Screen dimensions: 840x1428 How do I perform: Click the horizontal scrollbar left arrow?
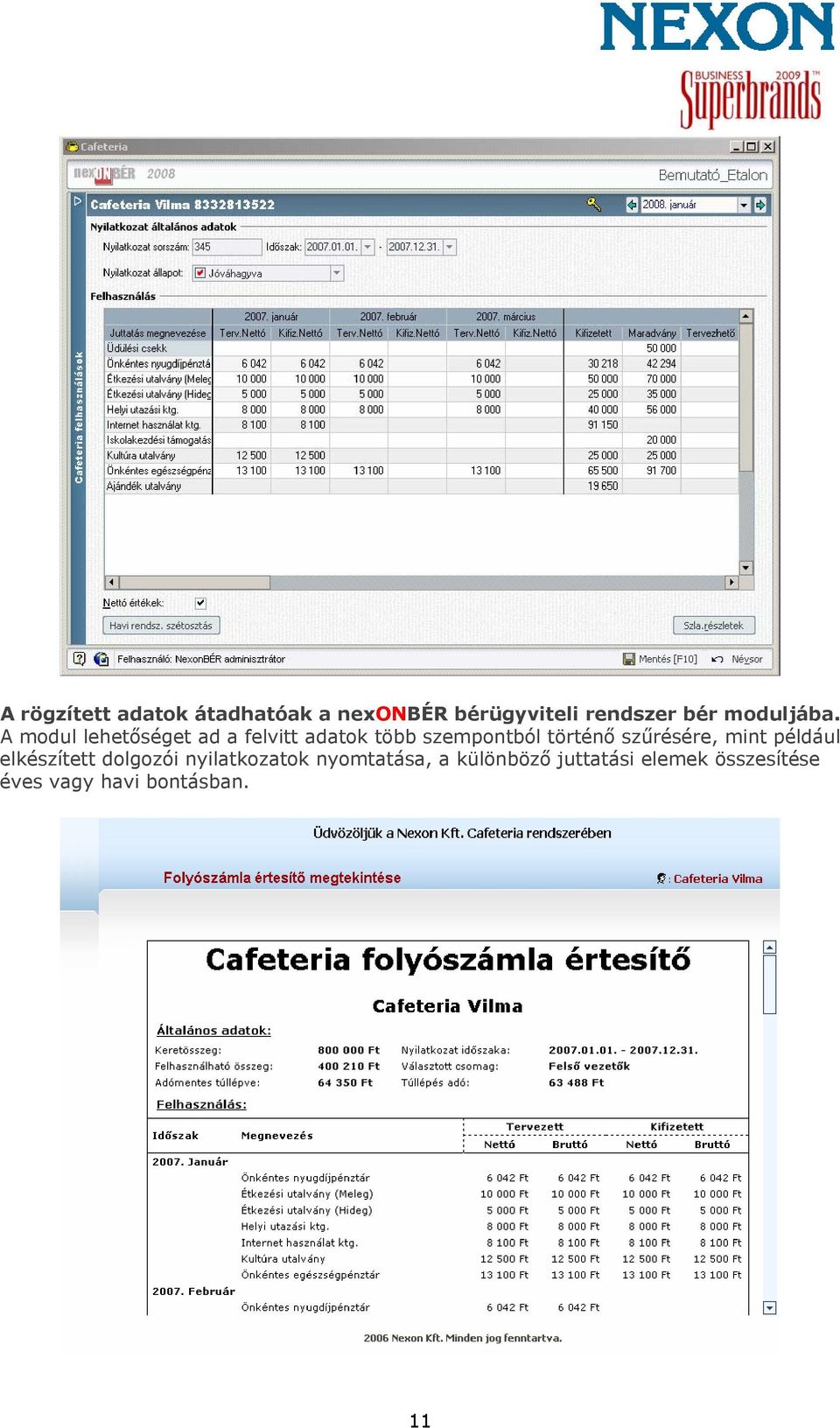[110, 582]
